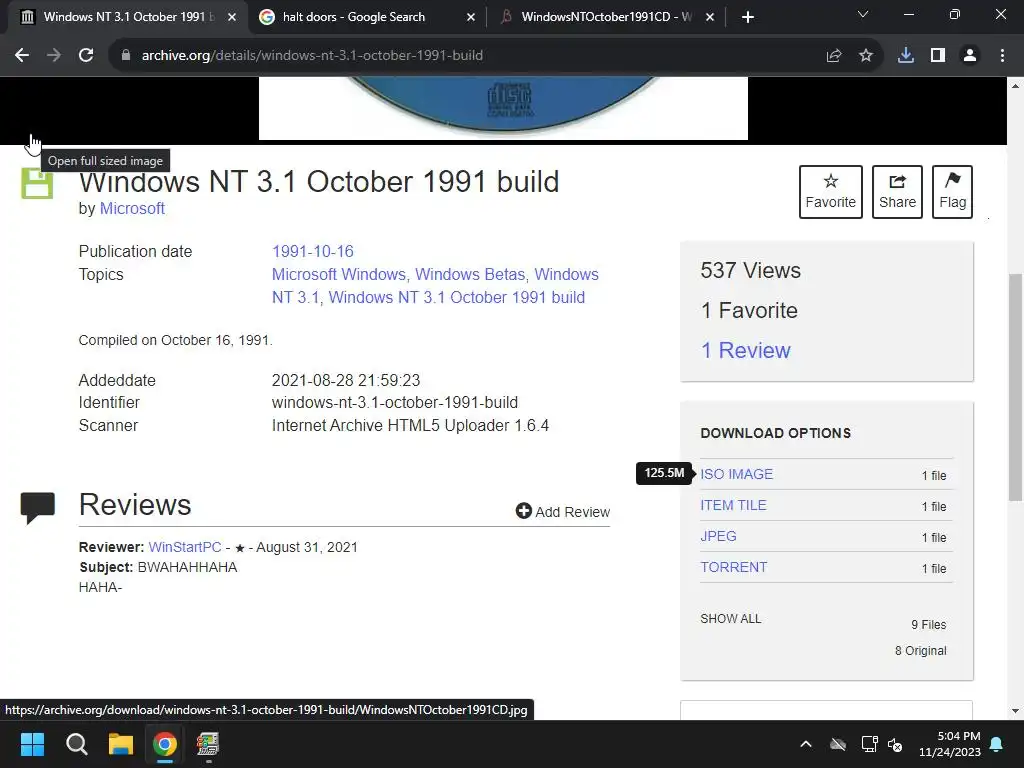
Task: Open the 1991-10-16 publication date link
Action: 313,251
